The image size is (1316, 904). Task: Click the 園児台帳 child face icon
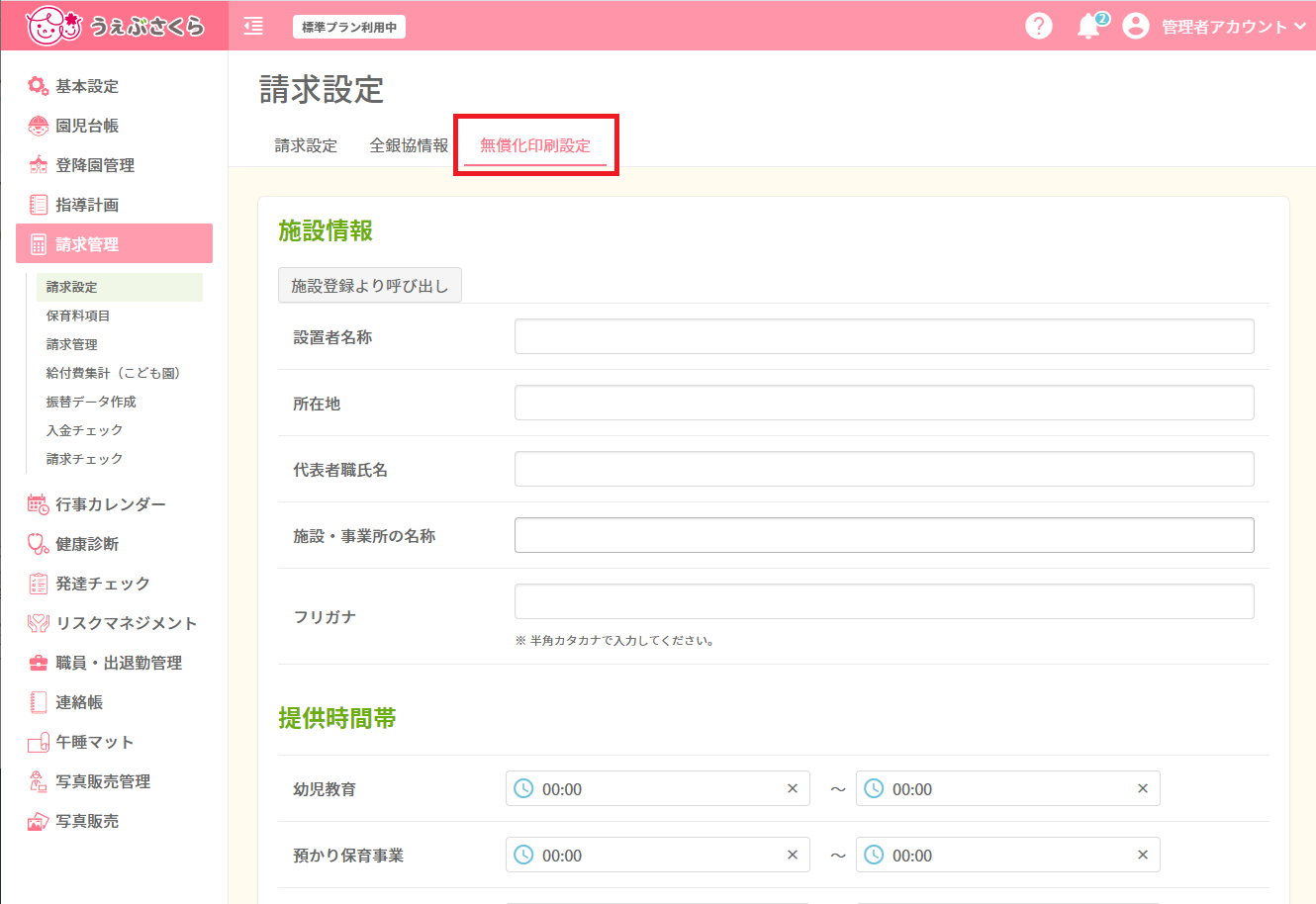coord(38,126)
